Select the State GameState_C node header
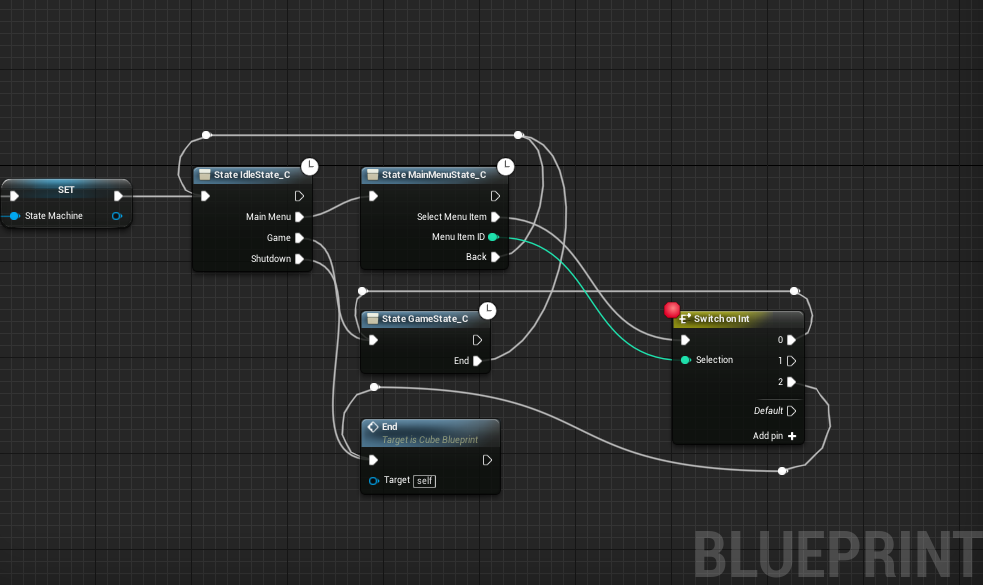This screenshot has width=983, height=585. pos(425,319)
